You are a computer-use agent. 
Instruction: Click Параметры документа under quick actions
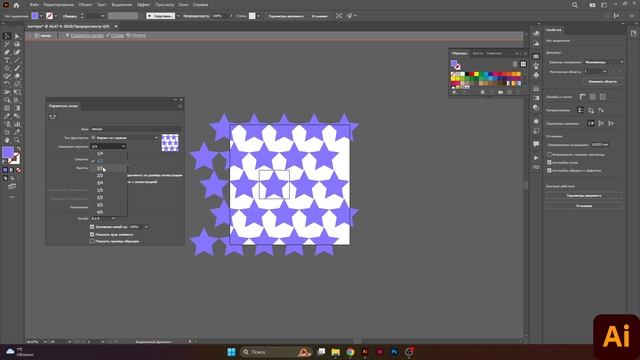584,196
